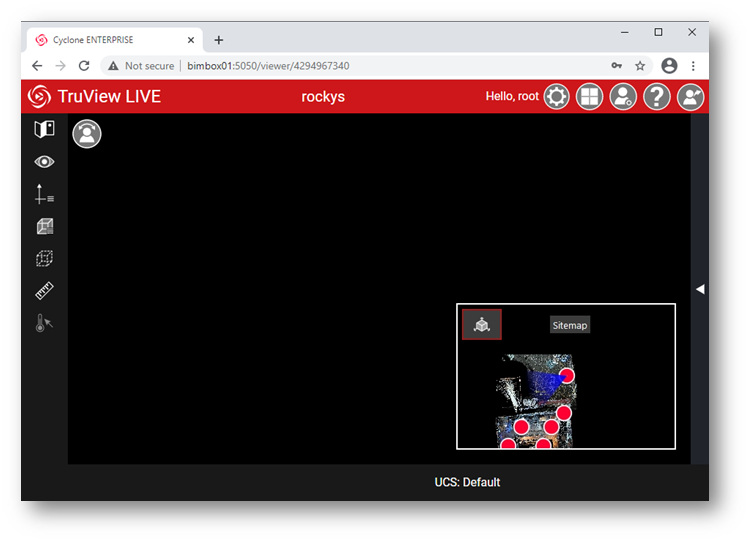Open the four-square grid layout icon

590,97
